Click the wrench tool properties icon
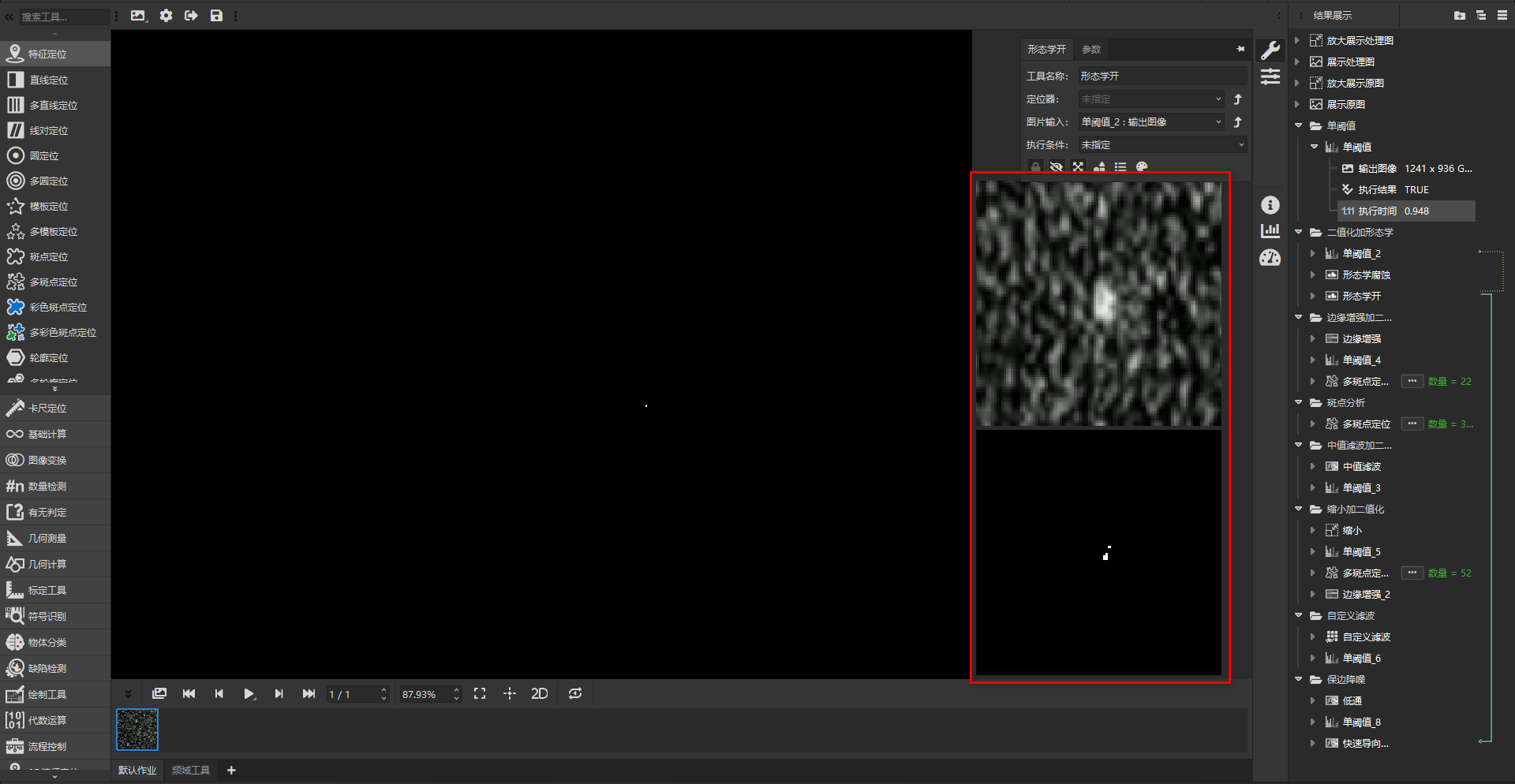This screenshot has height=784, width=1515. [x=1270, y=50]
